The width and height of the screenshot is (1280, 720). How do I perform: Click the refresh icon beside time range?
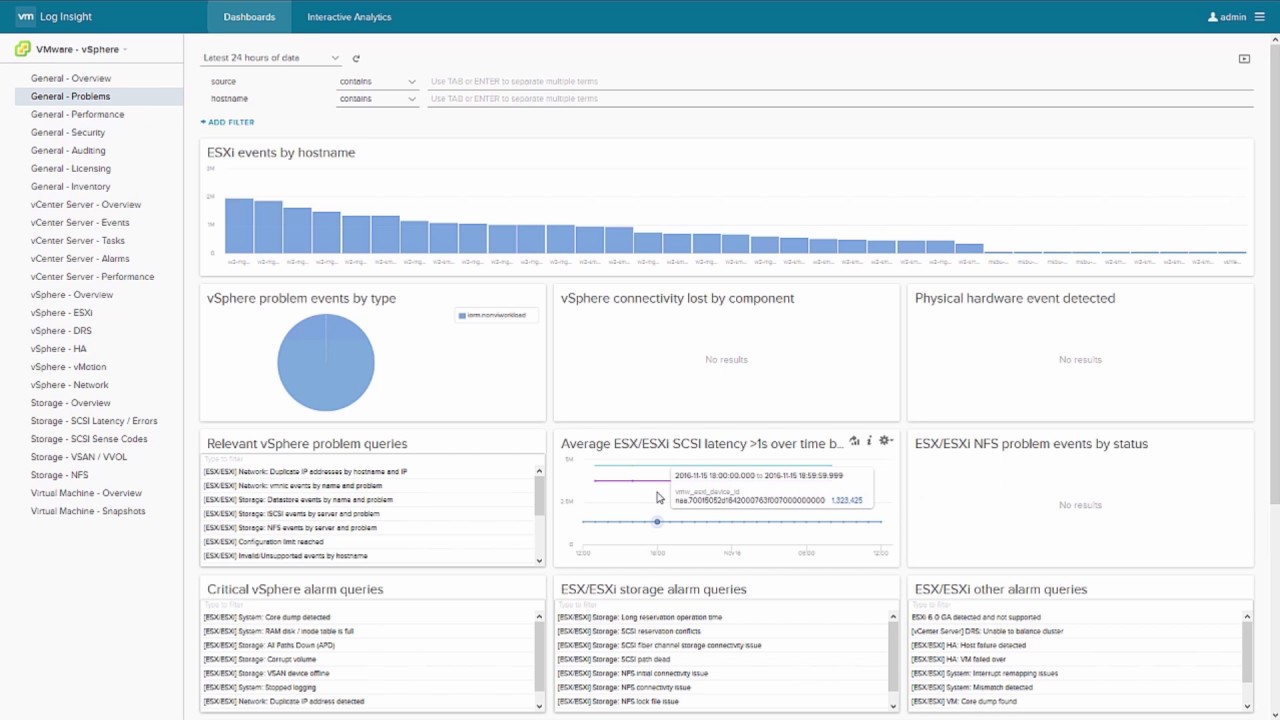point(356,58)
